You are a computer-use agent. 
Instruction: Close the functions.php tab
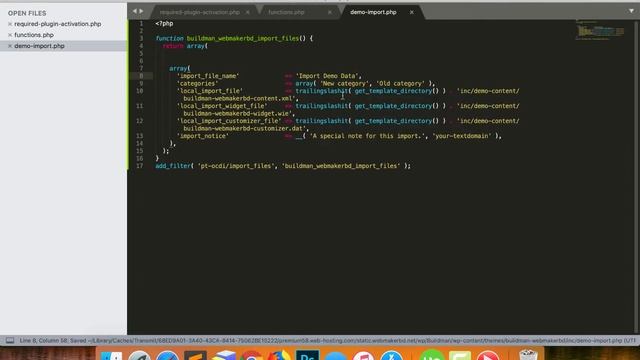(330, 12)
